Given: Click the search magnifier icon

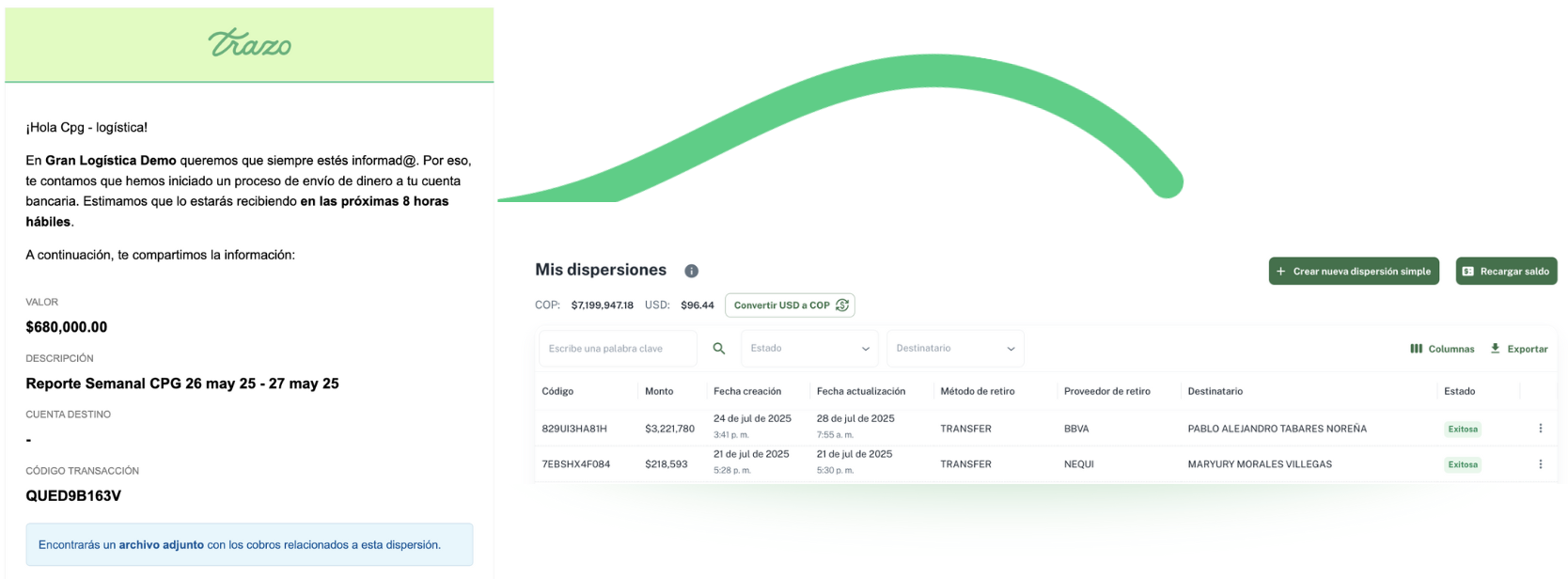Looking at the screenshot, I should click(x=719, y=349).
